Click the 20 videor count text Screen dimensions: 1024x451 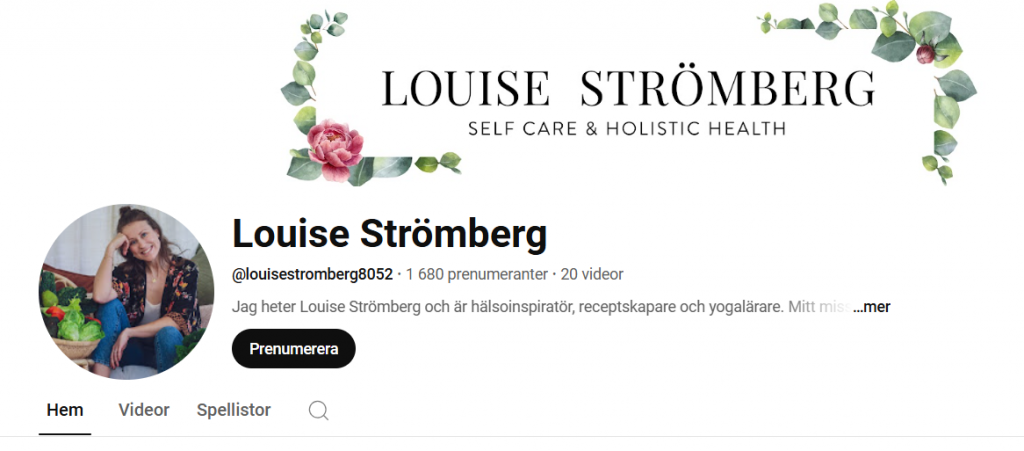point(592,274)
